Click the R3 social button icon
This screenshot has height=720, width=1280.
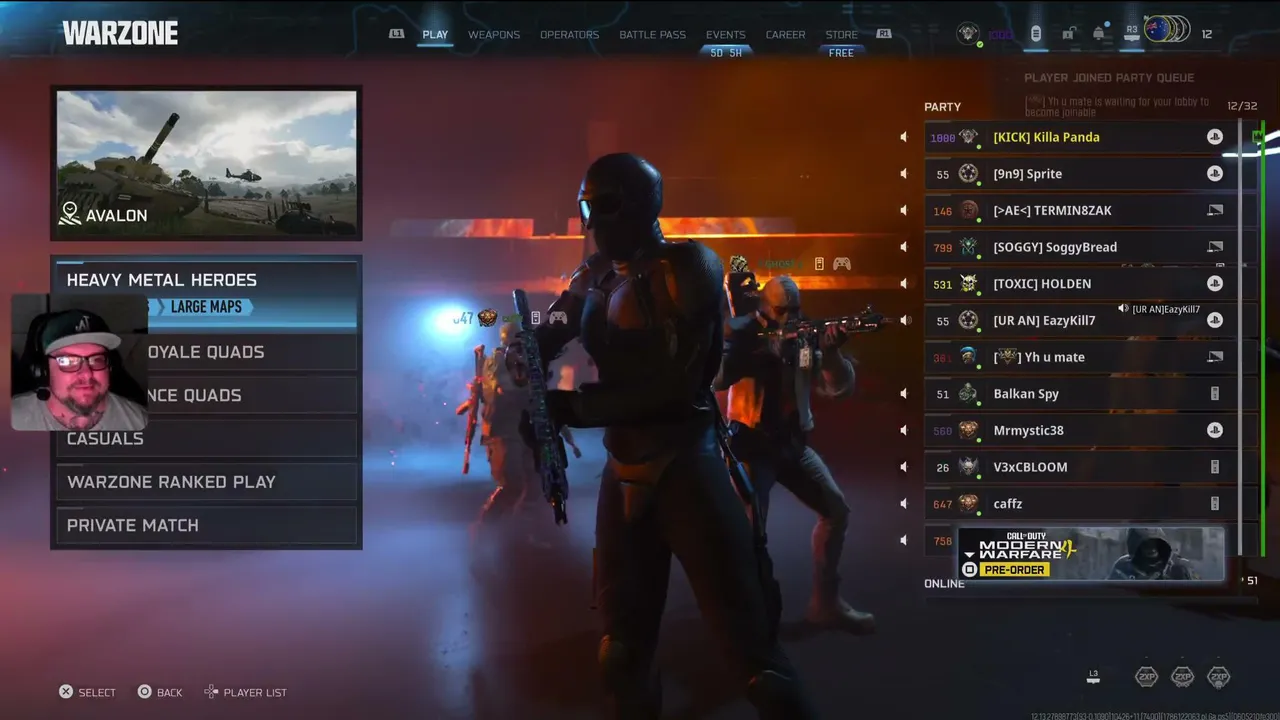pyautogui.click(x=1132, y=31)
